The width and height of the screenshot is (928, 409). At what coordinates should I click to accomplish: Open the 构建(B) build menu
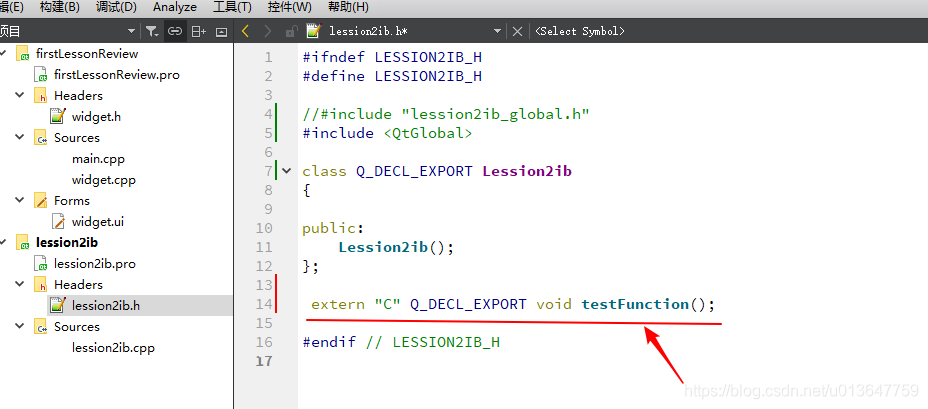click(59, 7)
